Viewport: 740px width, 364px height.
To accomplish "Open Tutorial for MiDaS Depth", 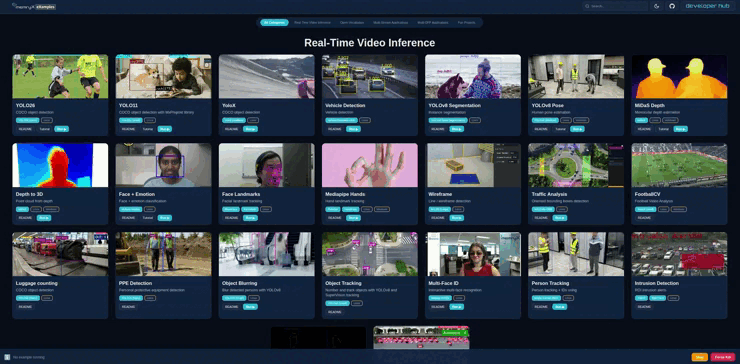I will [x=664, y=129].
